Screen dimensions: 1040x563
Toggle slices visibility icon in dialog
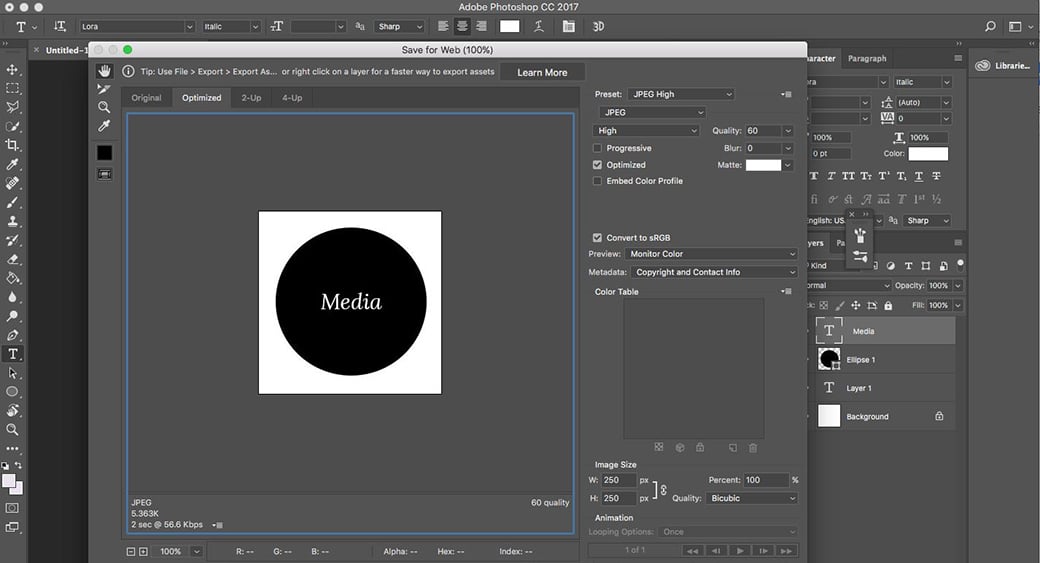pos(104,174)
